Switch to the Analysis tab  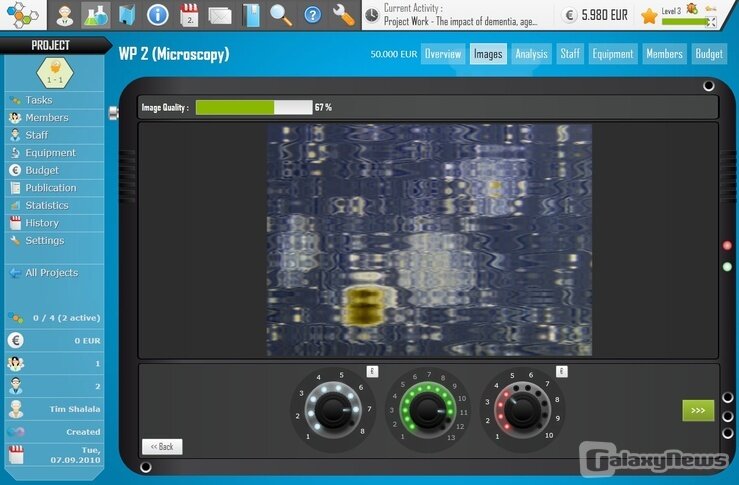[531, 54]
